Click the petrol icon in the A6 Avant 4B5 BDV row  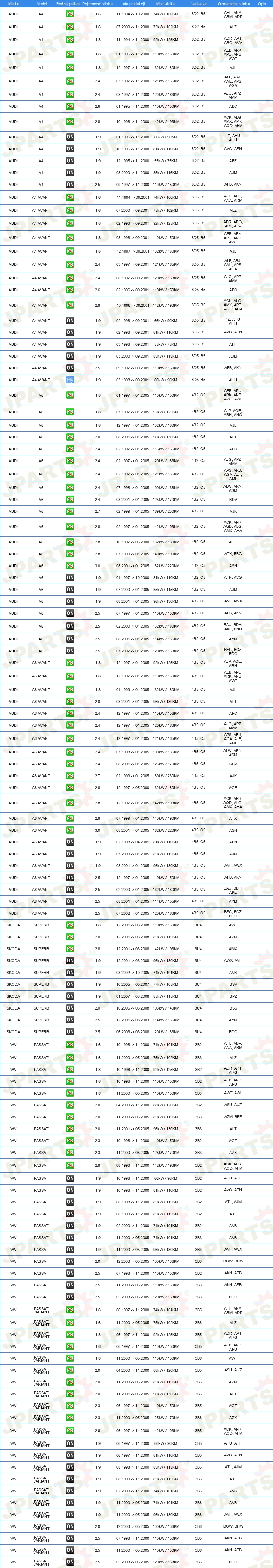point(70,764)
